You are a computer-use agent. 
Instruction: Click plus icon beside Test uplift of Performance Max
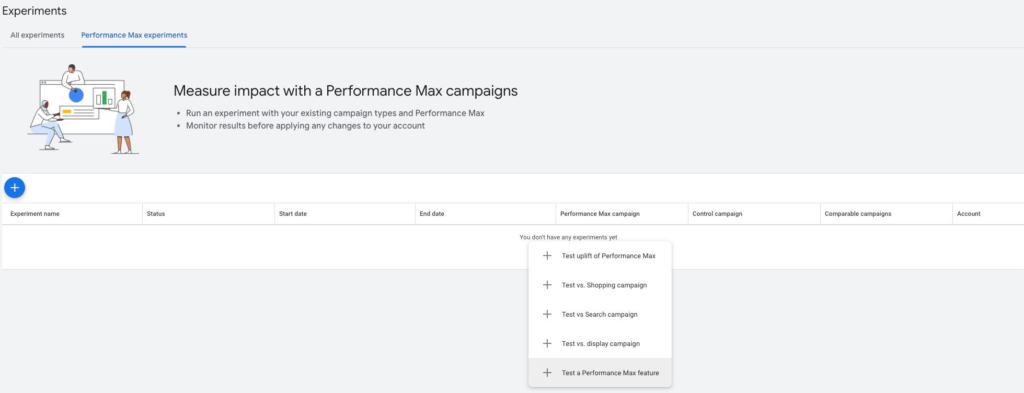pos(547,256)
